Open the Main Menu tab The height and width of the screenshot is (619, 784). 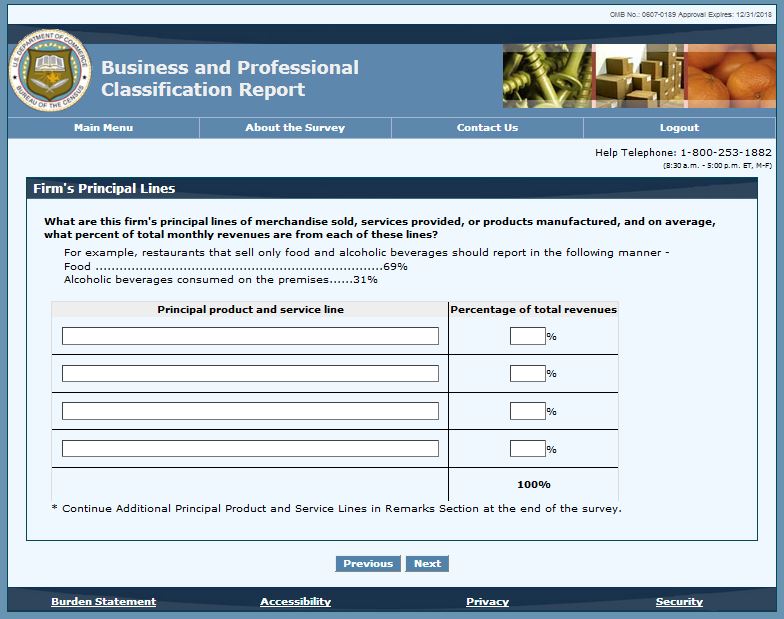(x=103, y=128)
